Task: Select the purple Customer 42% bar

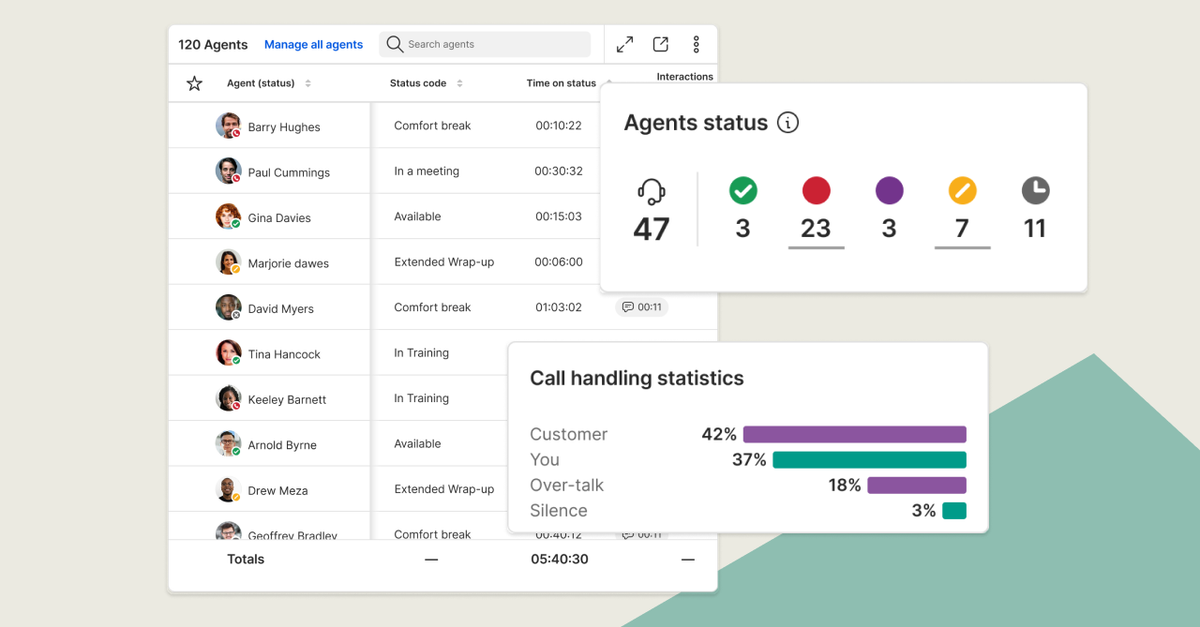Action: pyautogui.click(x=855, y=434)
